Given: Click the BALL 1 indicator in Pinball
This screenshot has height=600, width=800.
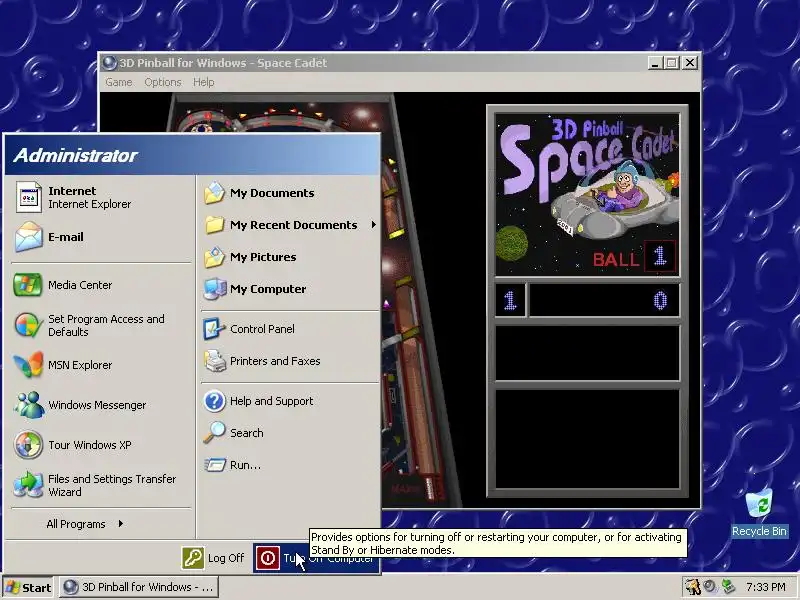Looking at the screenshot, I should 634,257.
